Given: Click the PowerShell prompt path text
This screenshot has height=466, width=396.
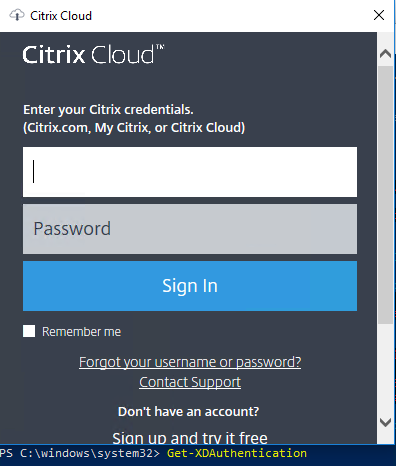Looking at the screenshot, I should point(80,453).
